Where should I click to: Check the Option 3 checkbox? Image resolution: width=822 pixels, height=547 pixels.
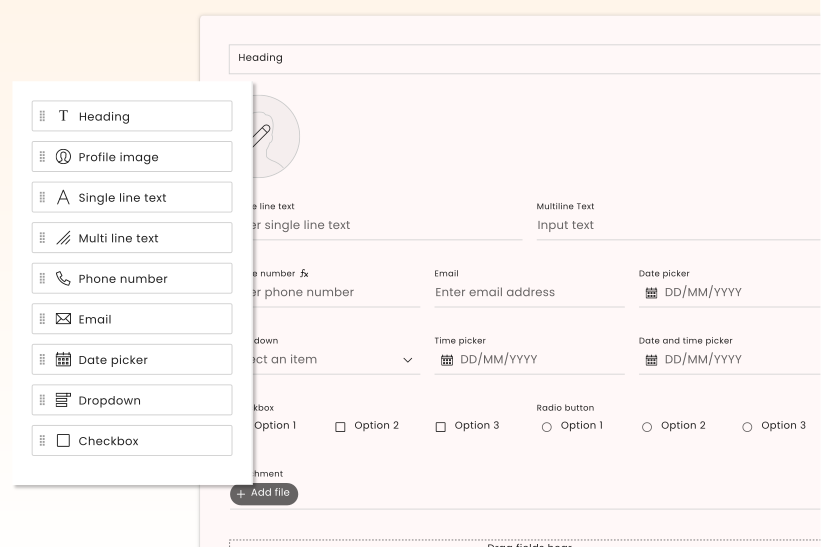tap(440, 427)
